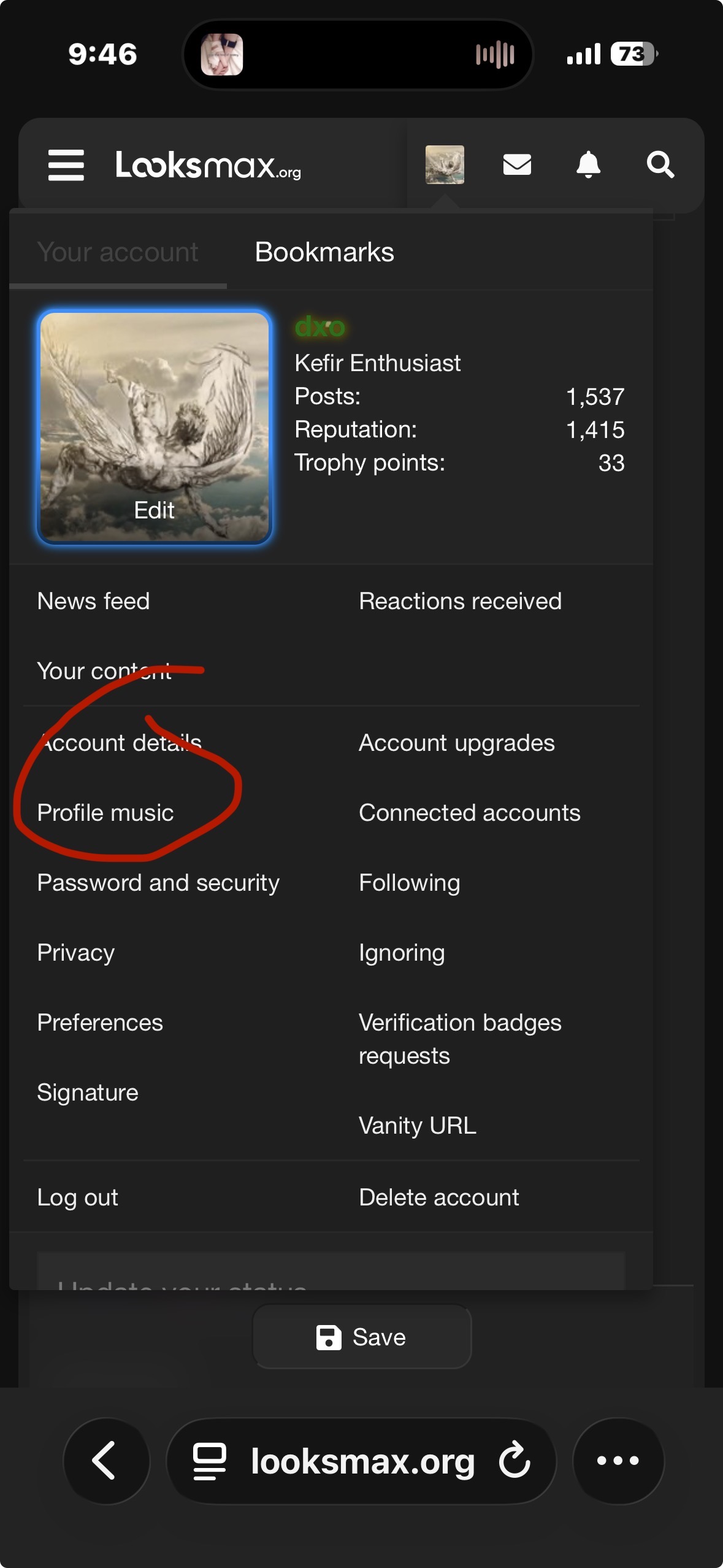The width and height of the screenshot is (723, 1568).
Task: Open Connected accounts page
Action: coord(470,813)
